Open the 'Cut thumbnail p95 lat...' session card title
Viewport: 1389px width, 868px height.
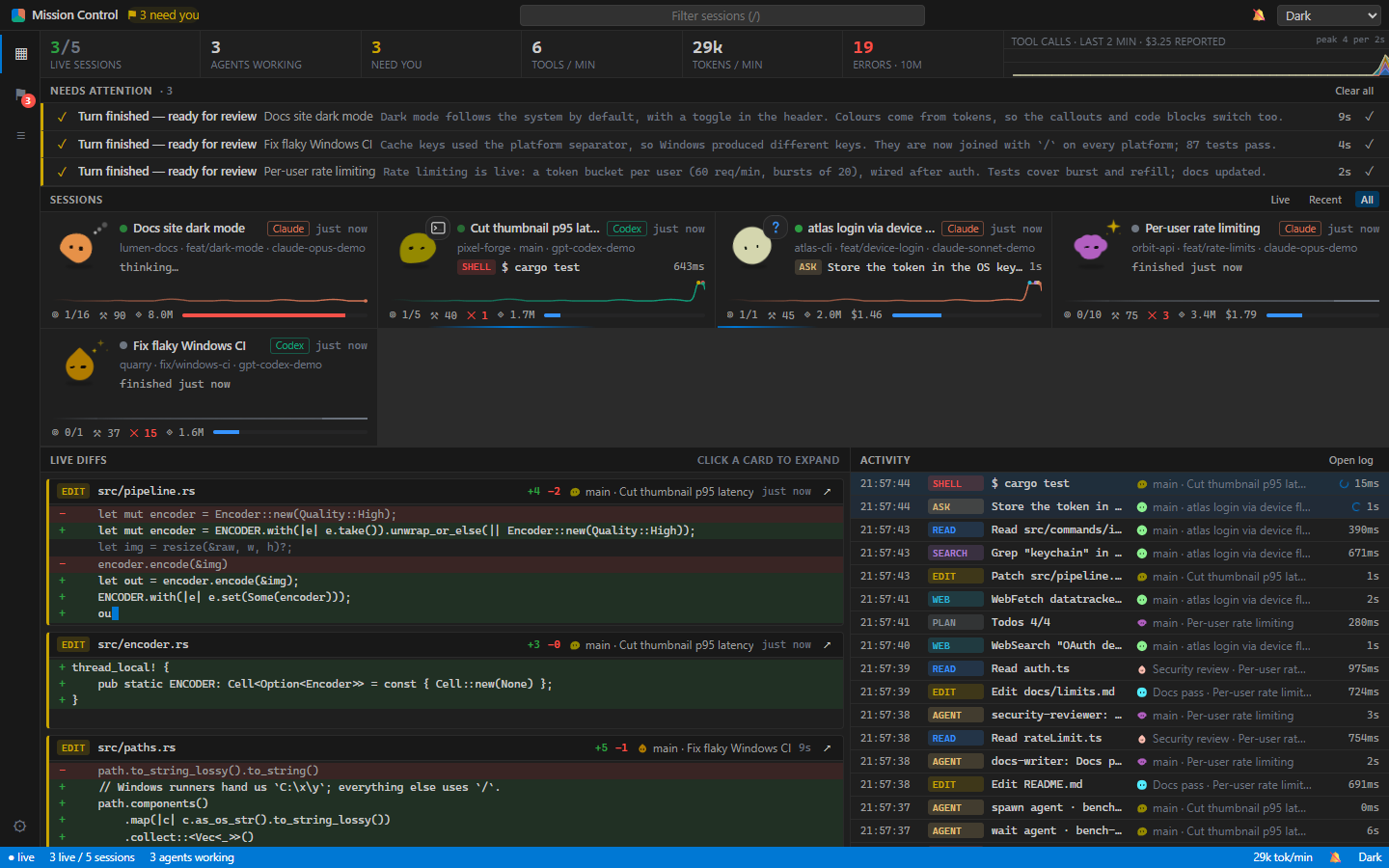[534, 229]
